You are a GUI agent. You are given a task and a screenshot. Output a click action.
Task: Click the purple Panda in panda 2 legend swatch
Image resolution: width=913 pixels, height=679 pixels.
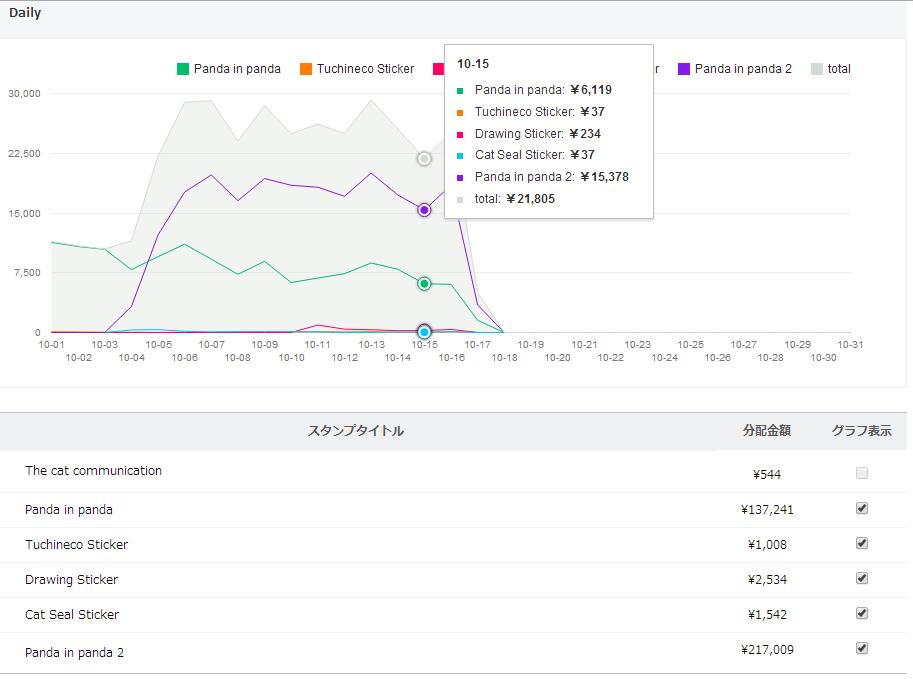tap(684, 69)
